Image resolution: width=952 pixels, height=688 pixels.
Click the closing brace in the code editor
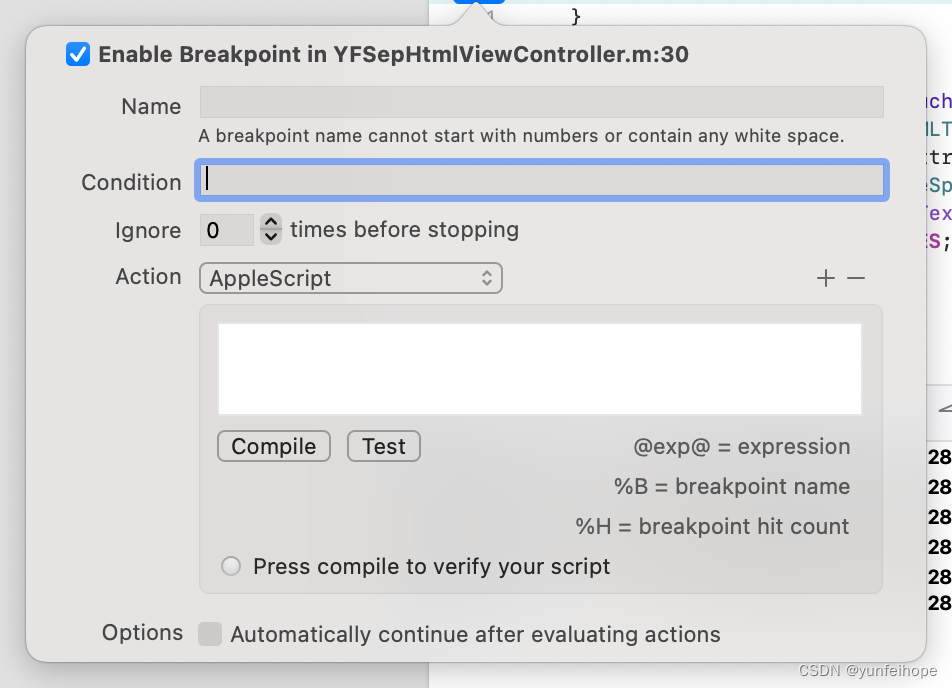tap(576, 16)
